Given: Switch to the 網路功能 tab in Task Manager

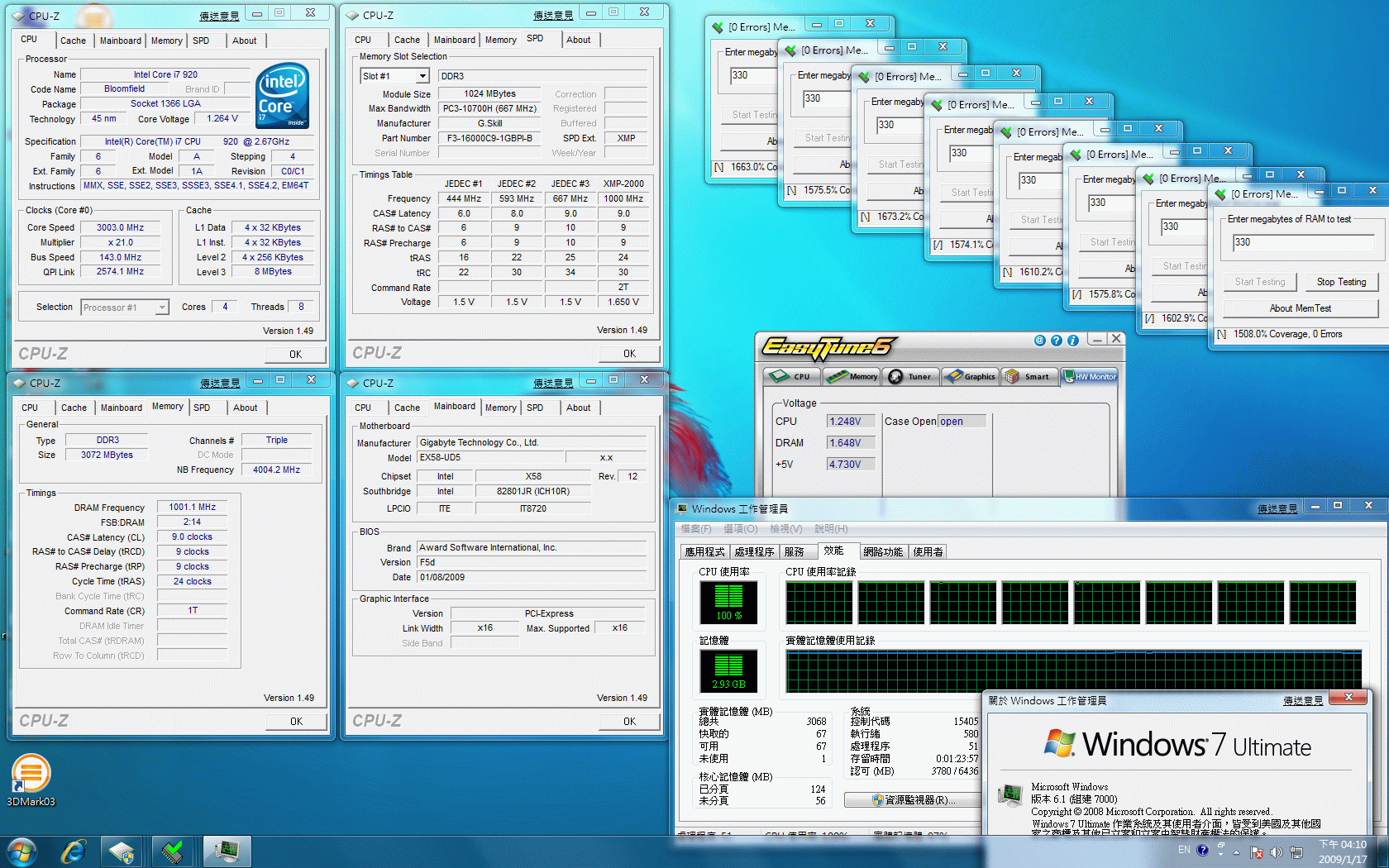Looking at the screenshot, I should [883, 551].
